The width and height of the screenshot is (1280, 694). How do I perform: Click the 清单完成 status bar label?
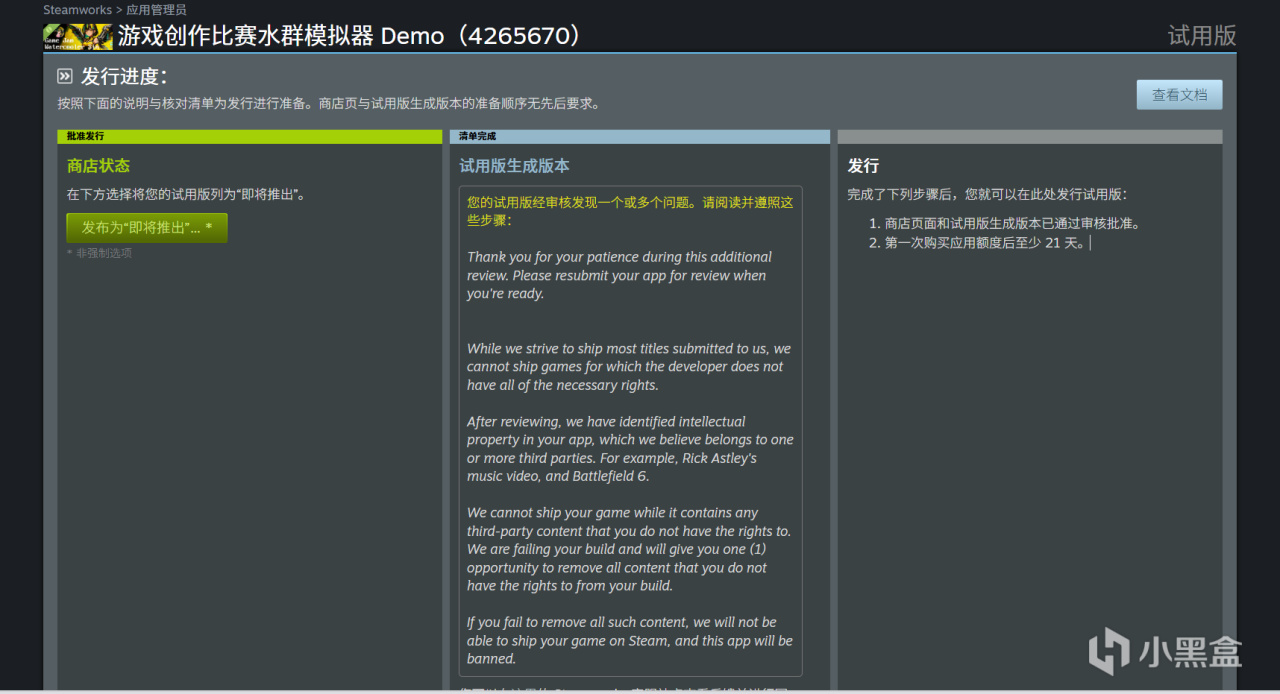click(477, 136)
